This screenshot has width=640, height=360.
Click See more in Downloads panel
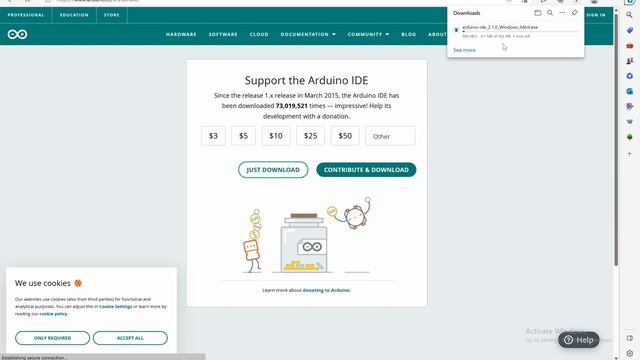[x=464, y=50]
